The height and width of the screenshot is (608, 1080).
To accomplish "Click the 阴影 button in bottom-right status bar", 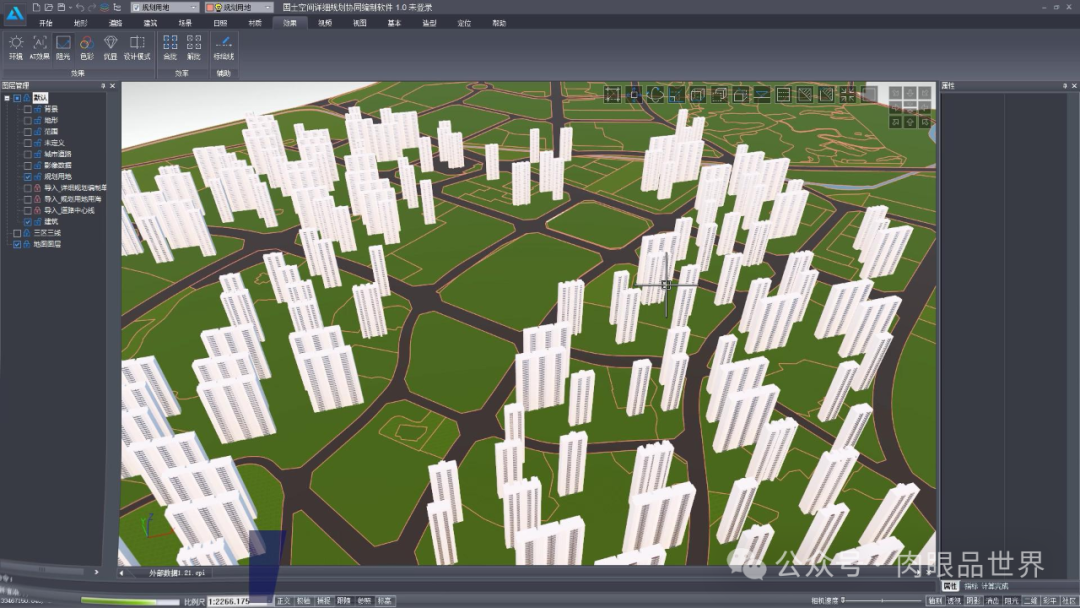I will [x=973, y=601].
